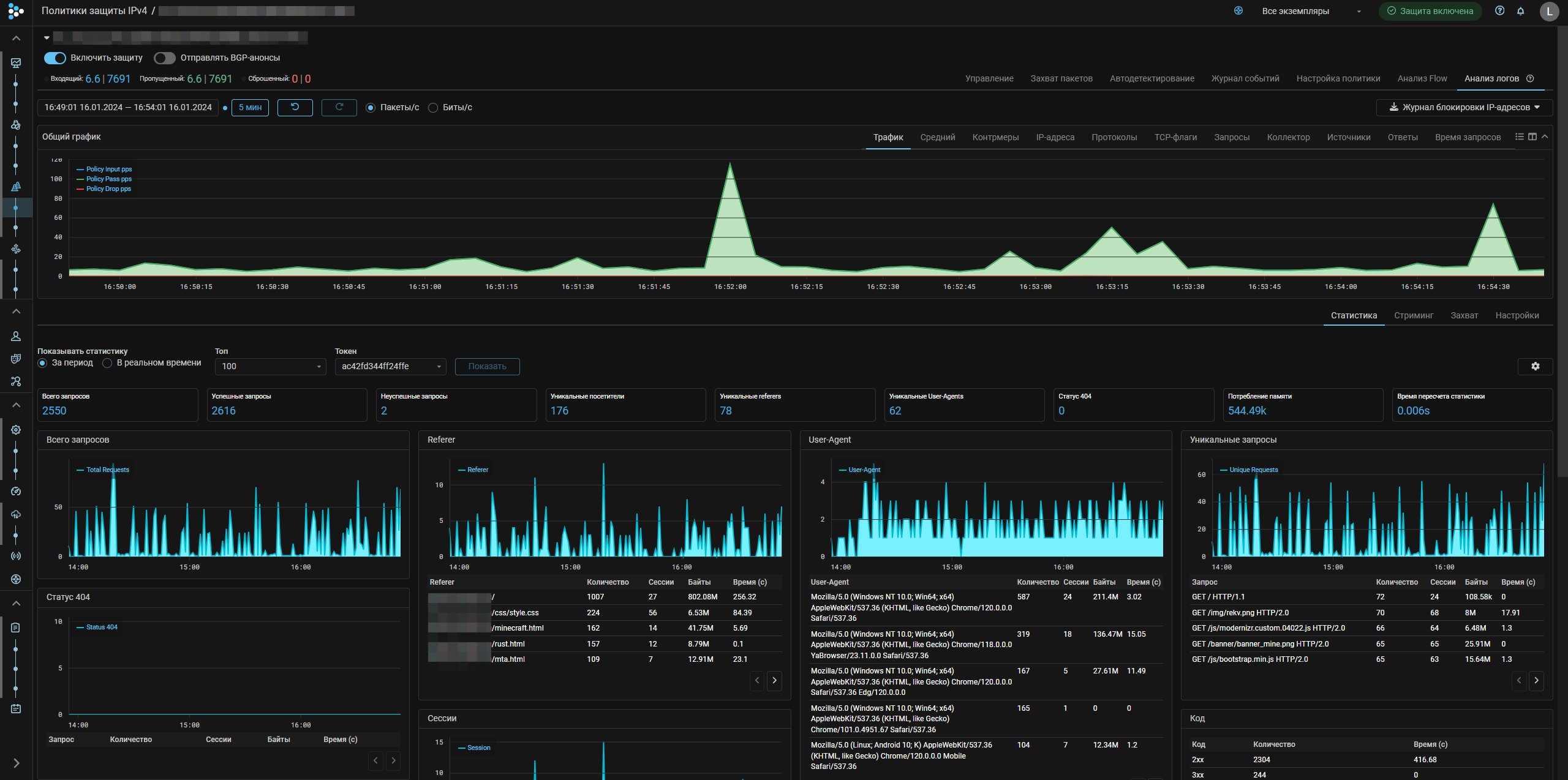
Task: Expand Журнал блокировки IP-адресов dropdown
Action: tap(1464, 107)
